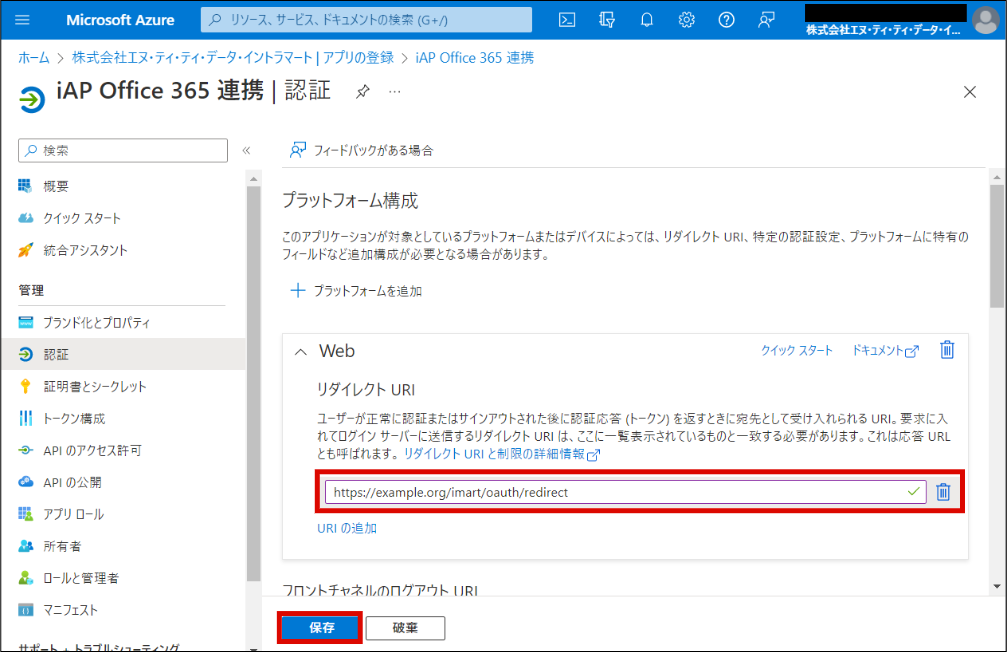1007x652 pixels.
Task: Collapse the Web platform section
Action: point(299,351)
